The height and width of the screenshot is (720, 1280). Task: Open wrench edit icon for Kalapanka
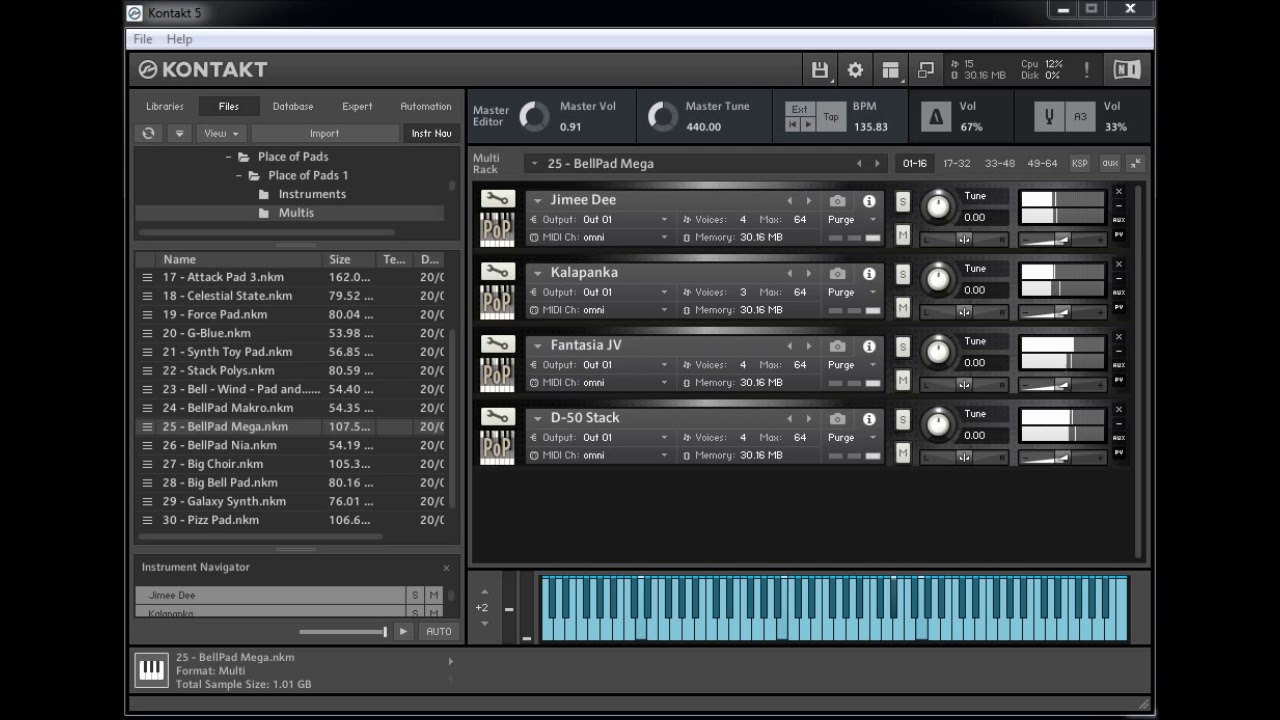pyautogui.click(x=497, y=271)
